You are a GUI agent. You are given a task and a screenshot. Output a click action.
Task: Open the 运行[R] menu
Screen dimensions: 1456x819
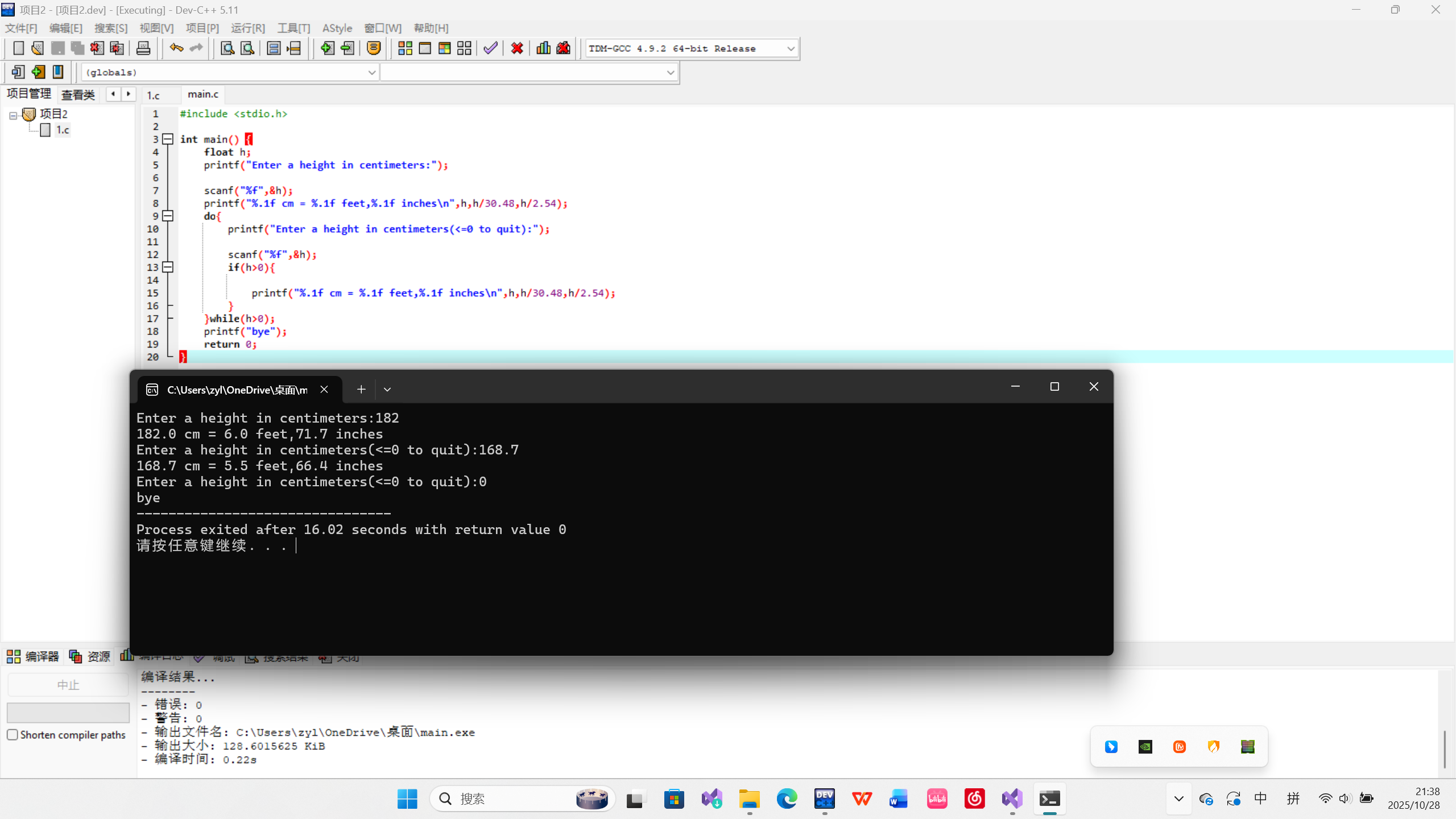(x=247, y=28)
